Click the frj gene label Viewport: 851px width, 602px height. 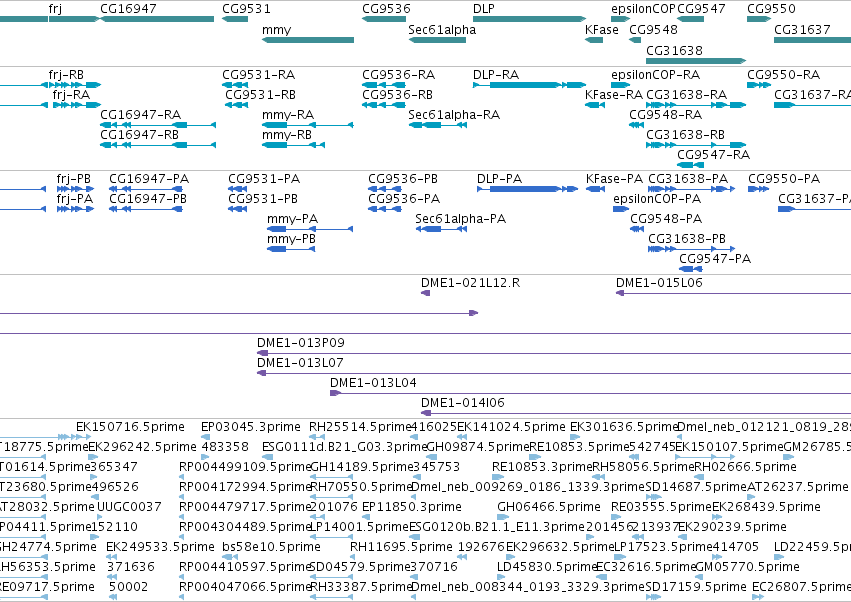(55, 9)
